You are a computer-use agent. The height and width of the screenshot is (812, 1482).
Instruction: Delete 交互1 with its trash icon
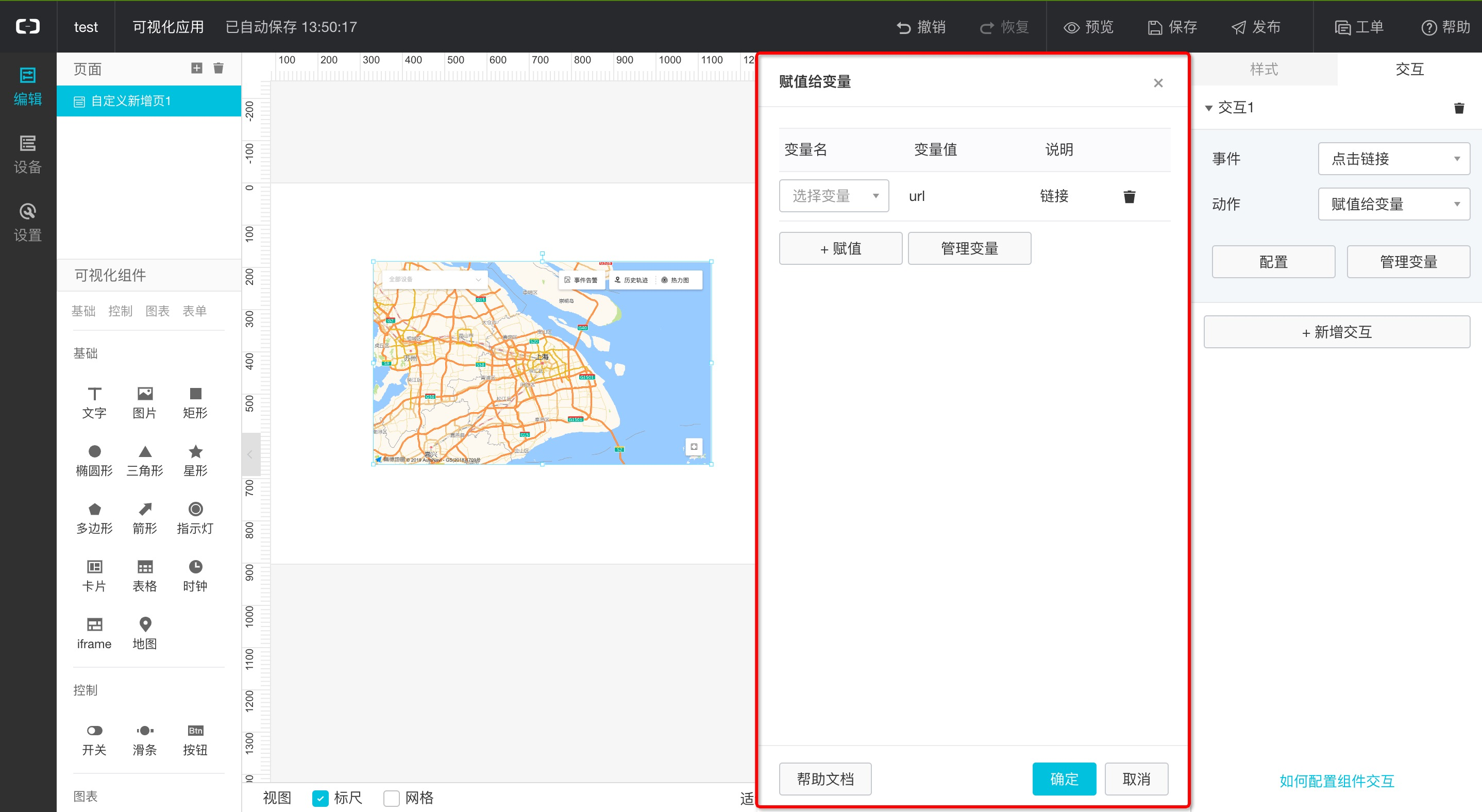pyautogui.click(x=1459, y=108)
